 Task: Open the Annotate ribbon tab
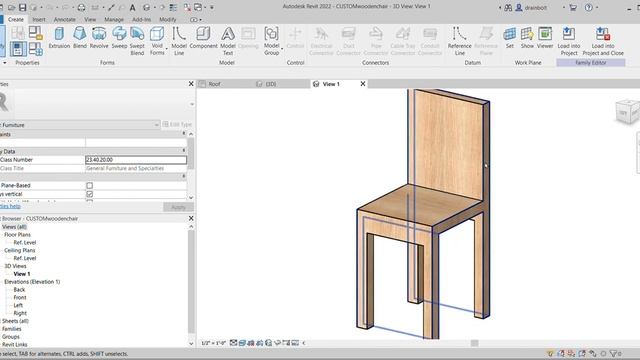(x=64, y=20)
